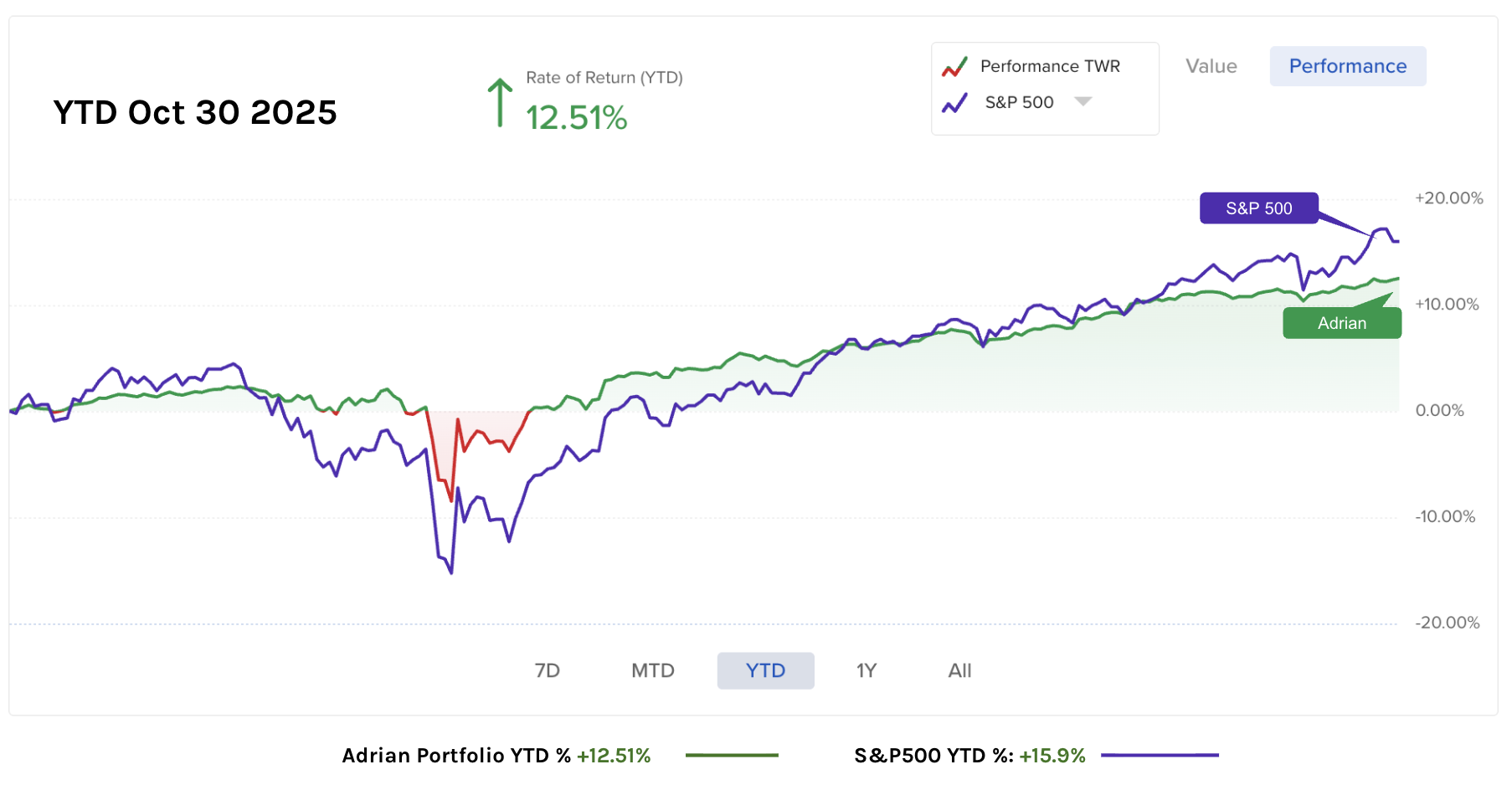The height and width of the screenshot is (790, 1512).
Task: Switch to the Performance view
Action: coord(1347,66)
